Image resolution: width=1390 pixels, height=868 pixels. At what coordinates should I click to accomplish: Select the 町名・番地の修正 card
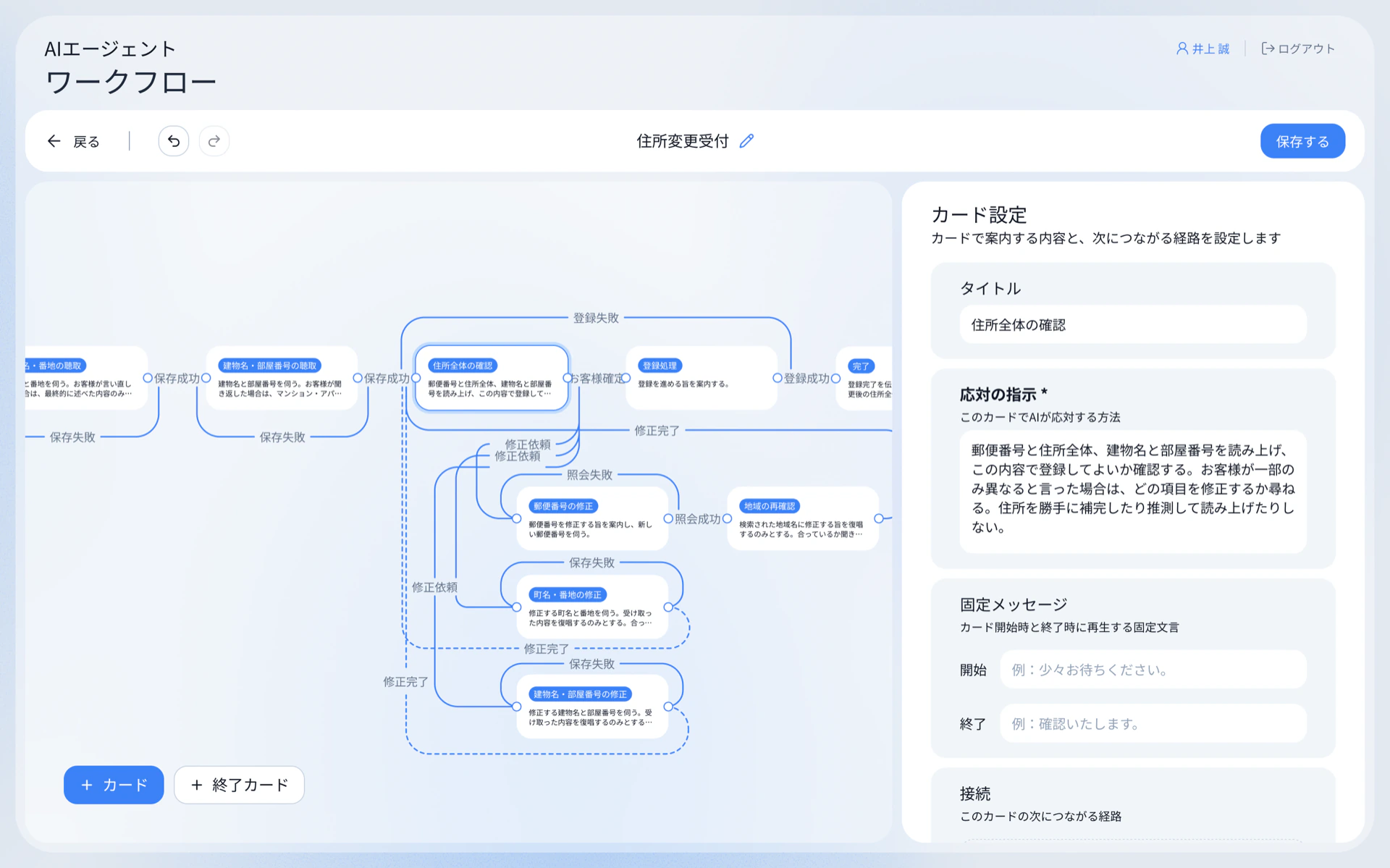point(592,607)
